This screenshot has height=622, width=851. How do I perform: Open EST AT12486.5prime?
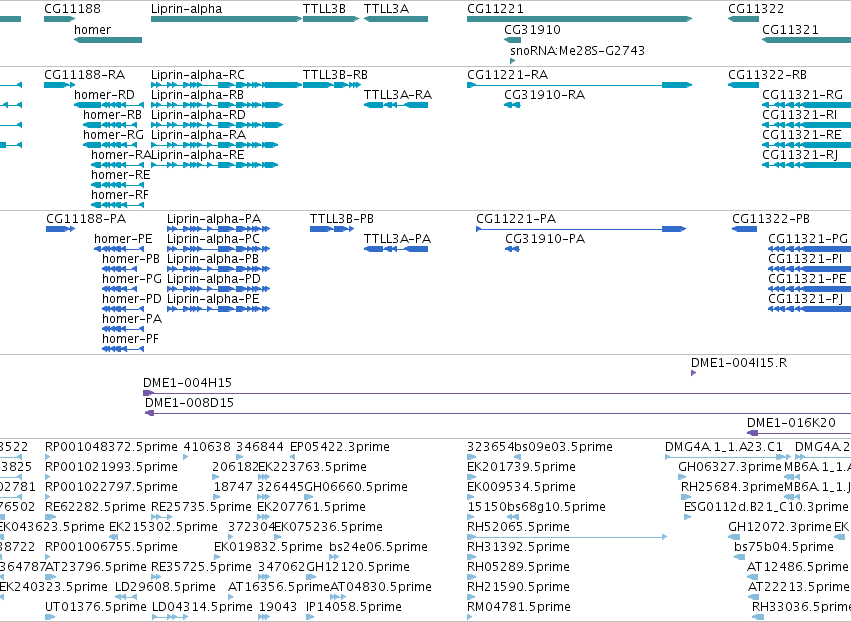click(x=798, y=567)
